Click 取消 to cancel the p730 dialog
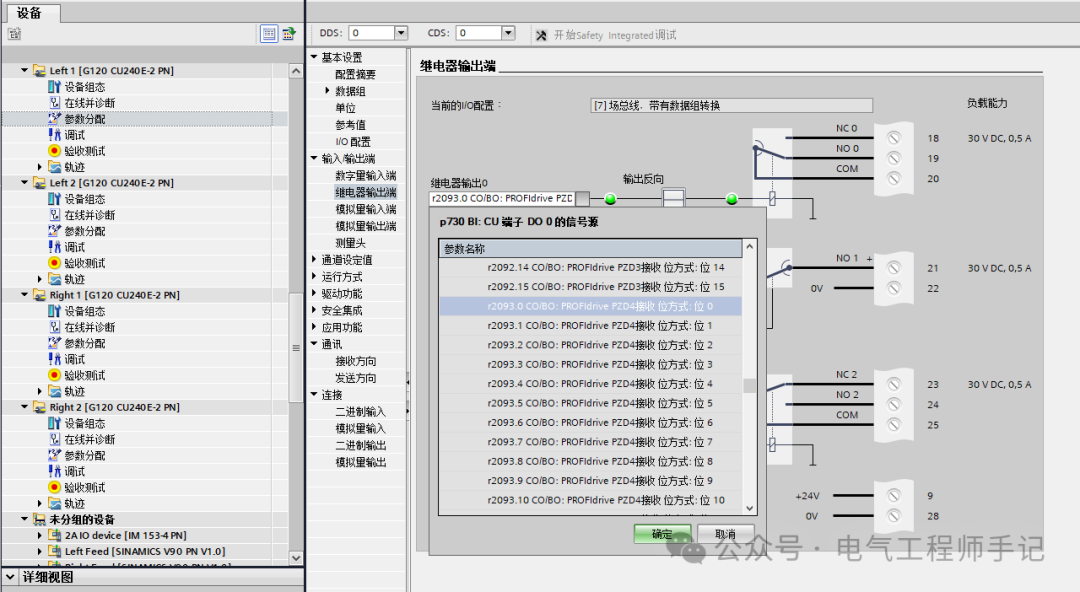1080x592 pixels. (x=725, y=534)
